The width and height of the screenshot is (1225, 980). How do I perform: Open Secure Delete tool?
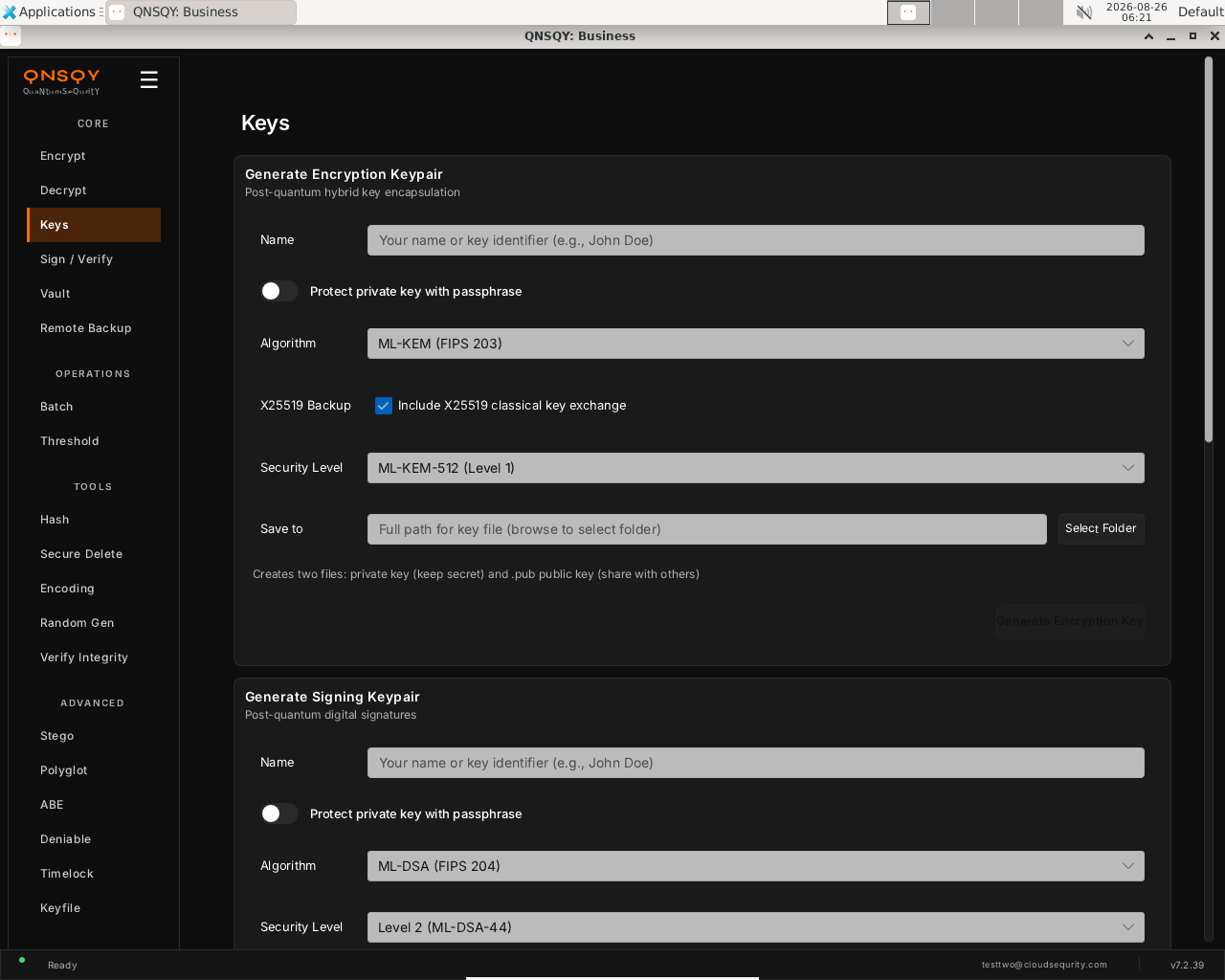[94, 554]
